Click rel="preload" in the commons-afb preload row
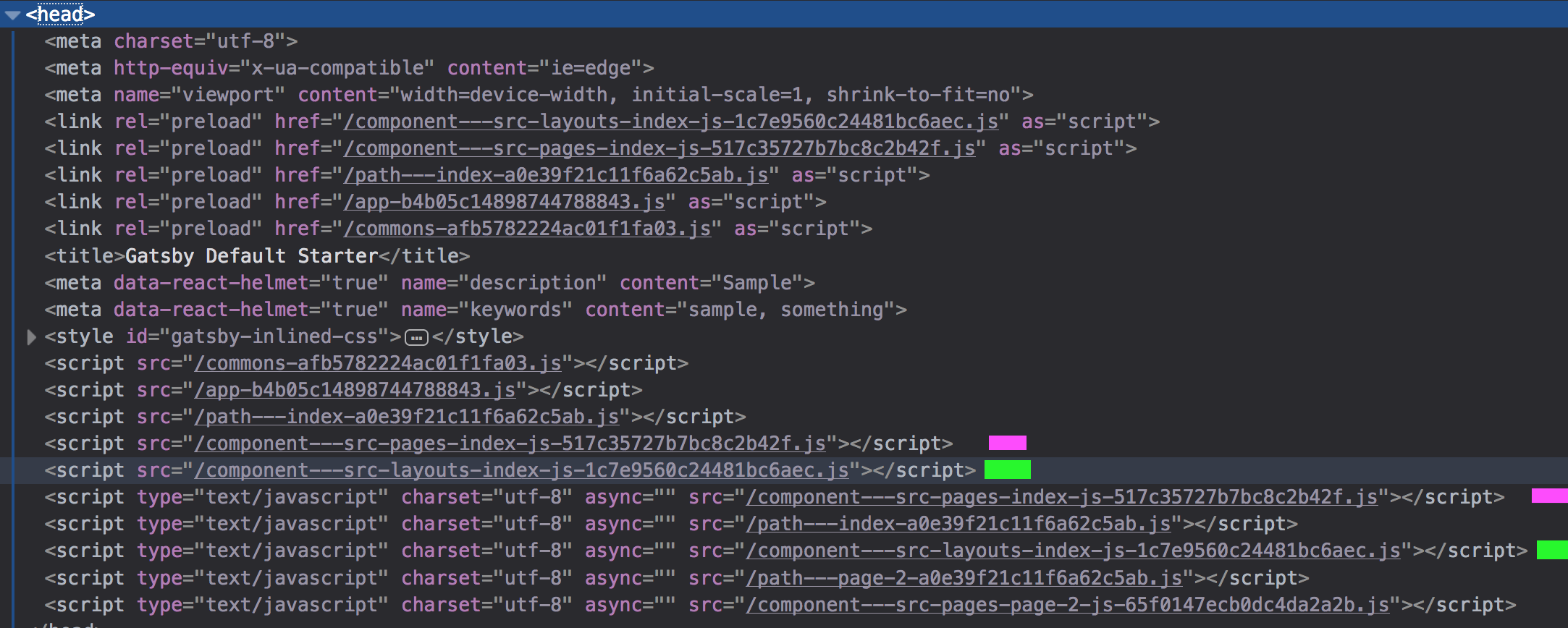The width and height of the screenshot is (1568, 628). coord(188,229)
